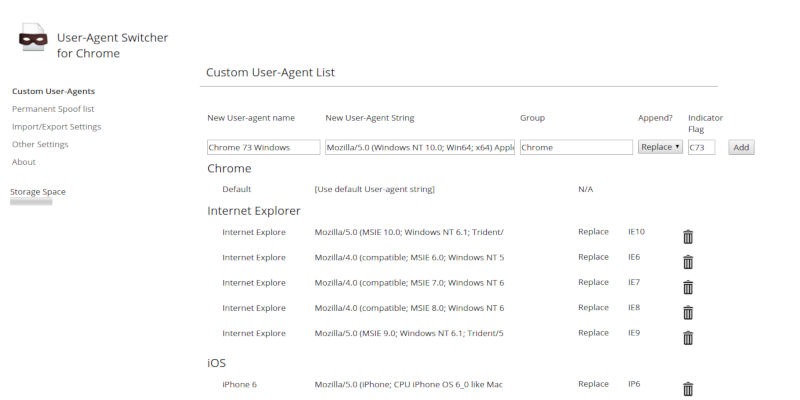Click the N/A value in Default row
The width and height of the screenshot is (800, 400).
click(x=585, y=189)
